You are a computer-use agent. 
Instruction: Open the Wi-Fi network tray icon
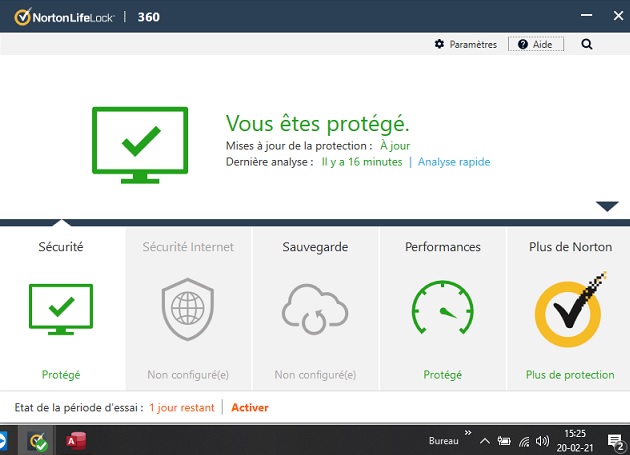point(524,442)
